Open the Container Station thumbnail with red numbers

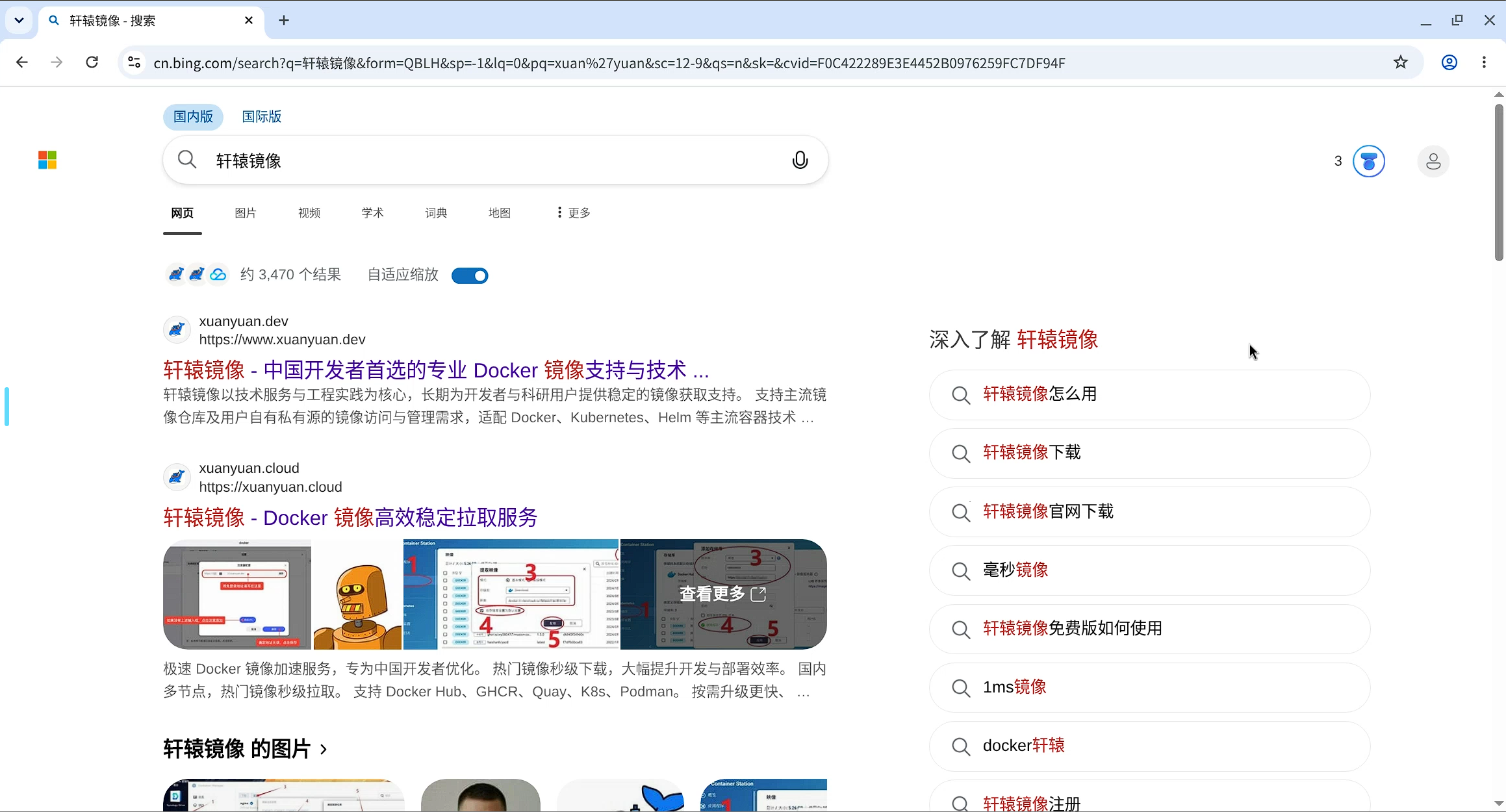[x=511, y=594]
